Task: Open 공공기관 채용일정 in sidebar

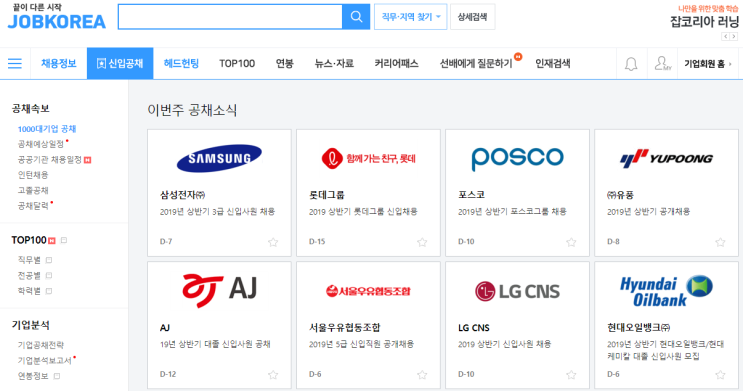Action: point(50,160)
